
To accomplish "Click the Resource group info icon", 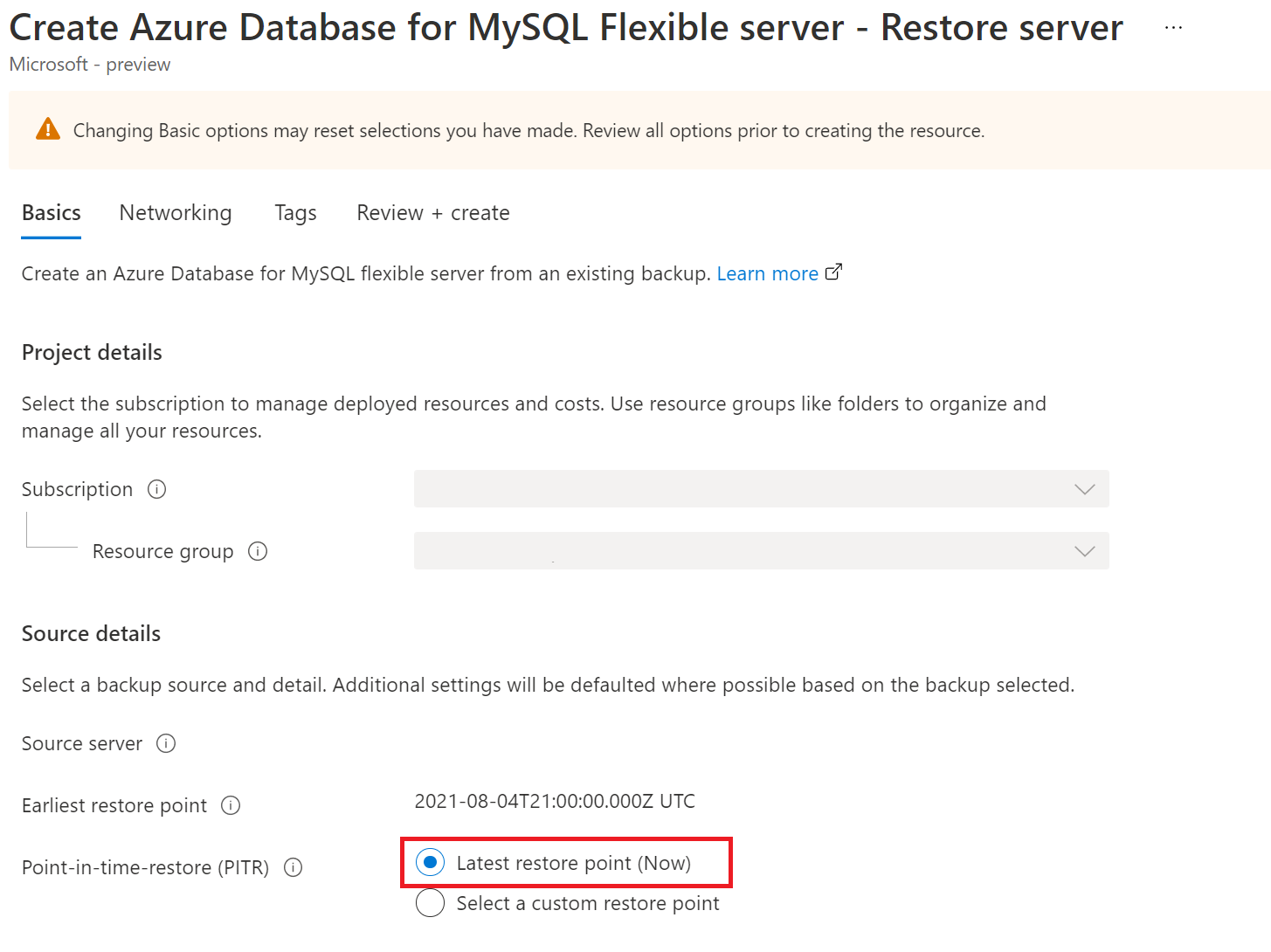I will (258, 551).
